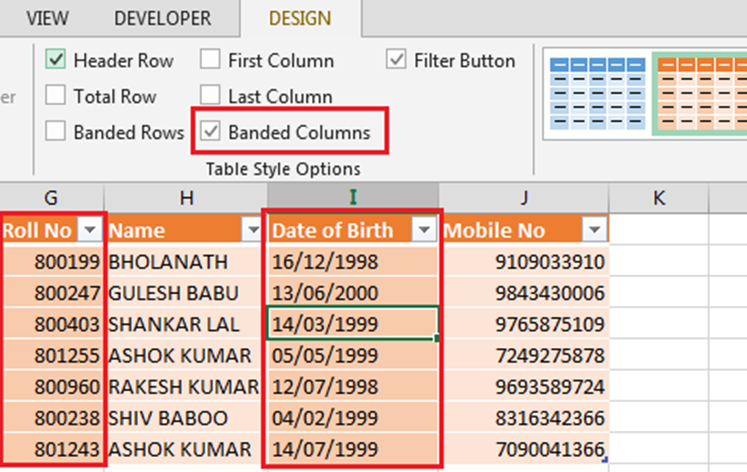Turn on Banded Rows option
Image resolution: width=747 pixels, height=472 pixels.
[57, 132]
